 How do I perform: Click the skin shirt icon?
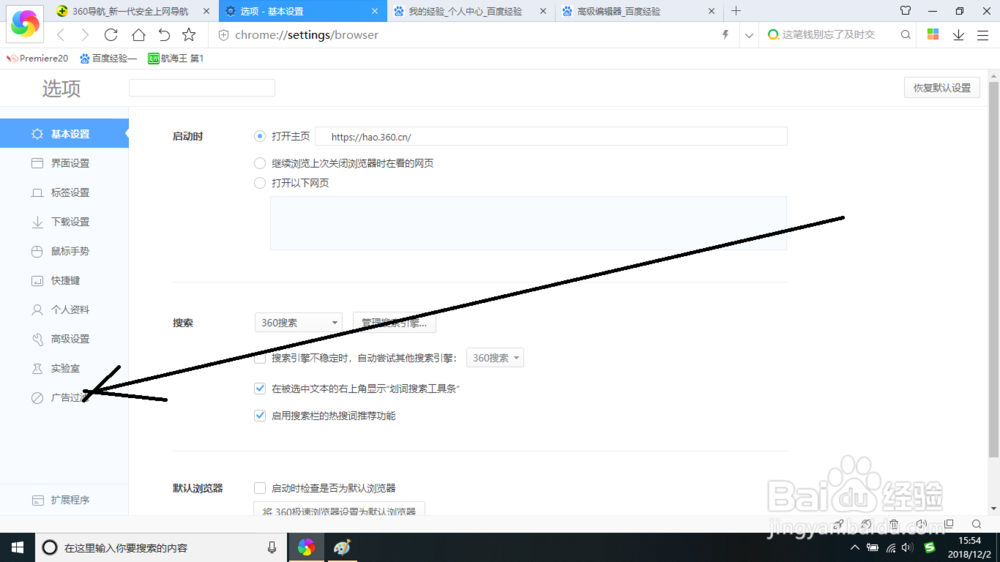pyautogui.click(x=906, y=11)
